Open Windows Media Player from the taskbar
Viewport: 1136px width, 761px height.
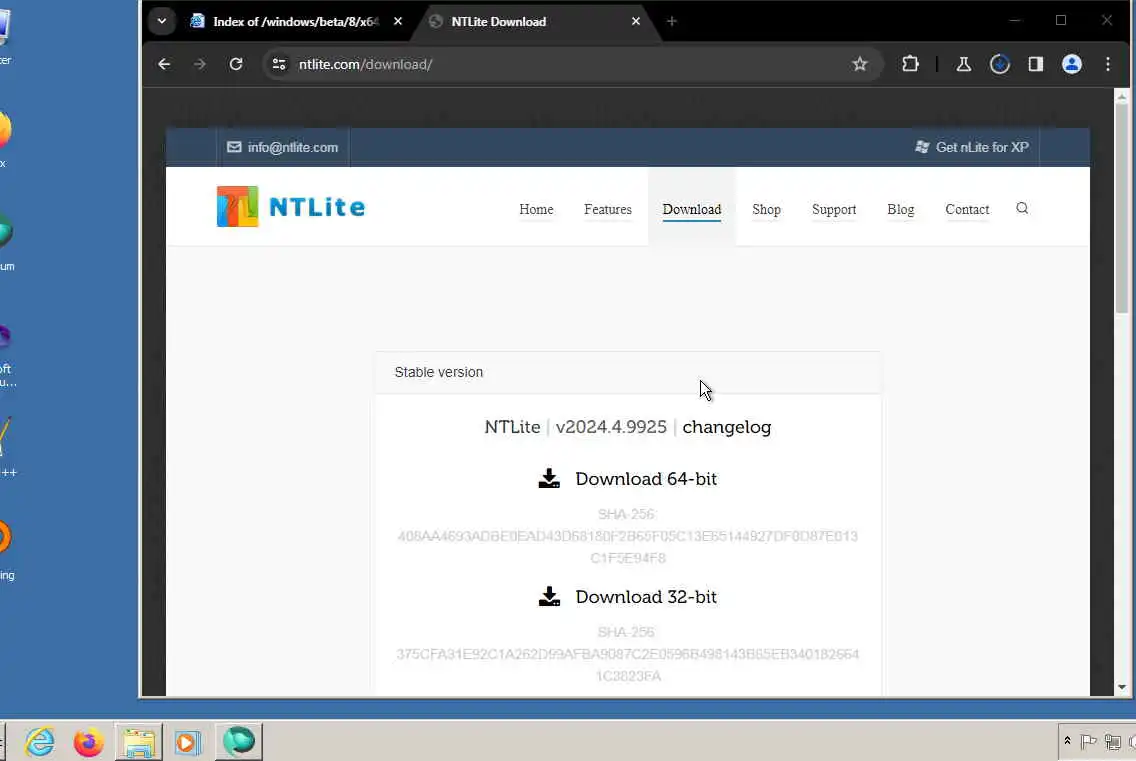point(188,741)
